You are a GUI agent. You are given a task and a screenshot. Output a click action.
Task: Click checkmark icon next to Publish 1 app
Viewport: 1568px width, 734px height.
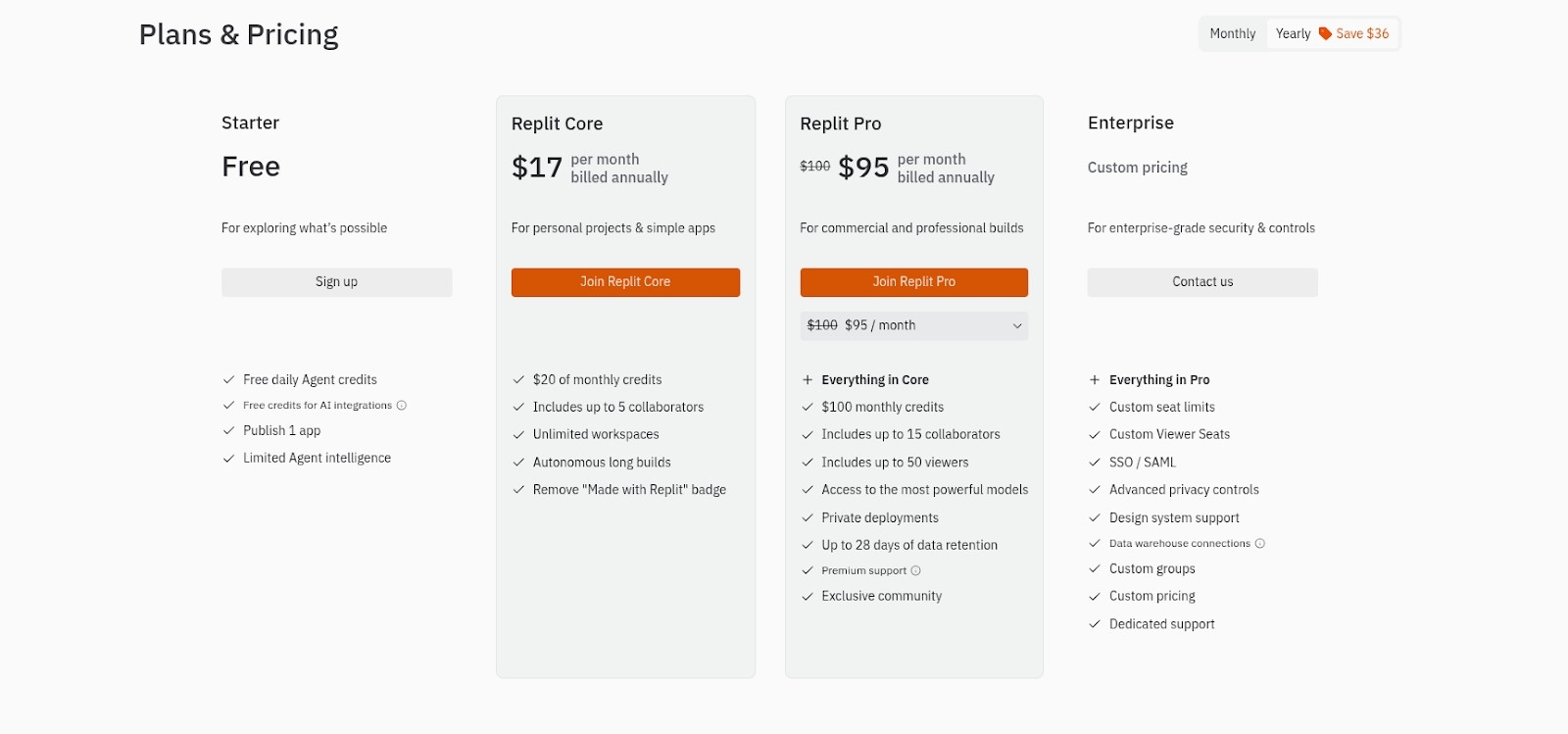tap(228, 430)
